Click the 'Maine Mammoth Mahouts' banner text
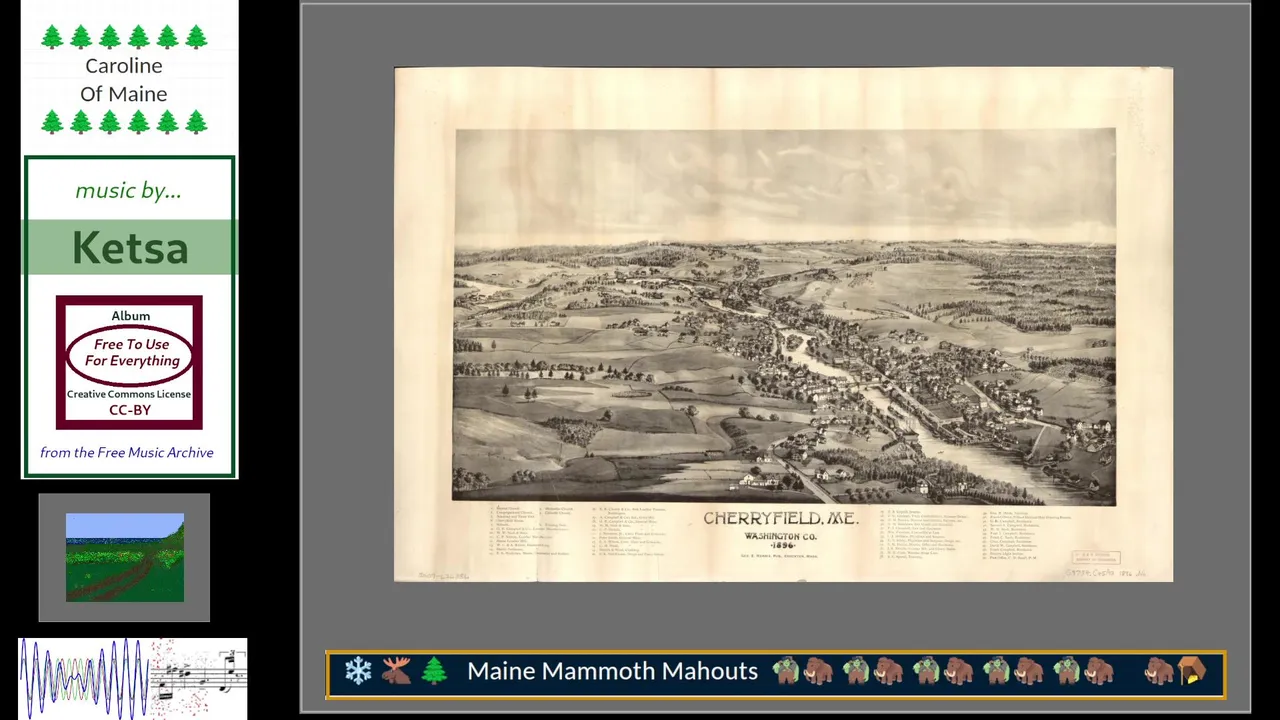 [x=612, y=671]
